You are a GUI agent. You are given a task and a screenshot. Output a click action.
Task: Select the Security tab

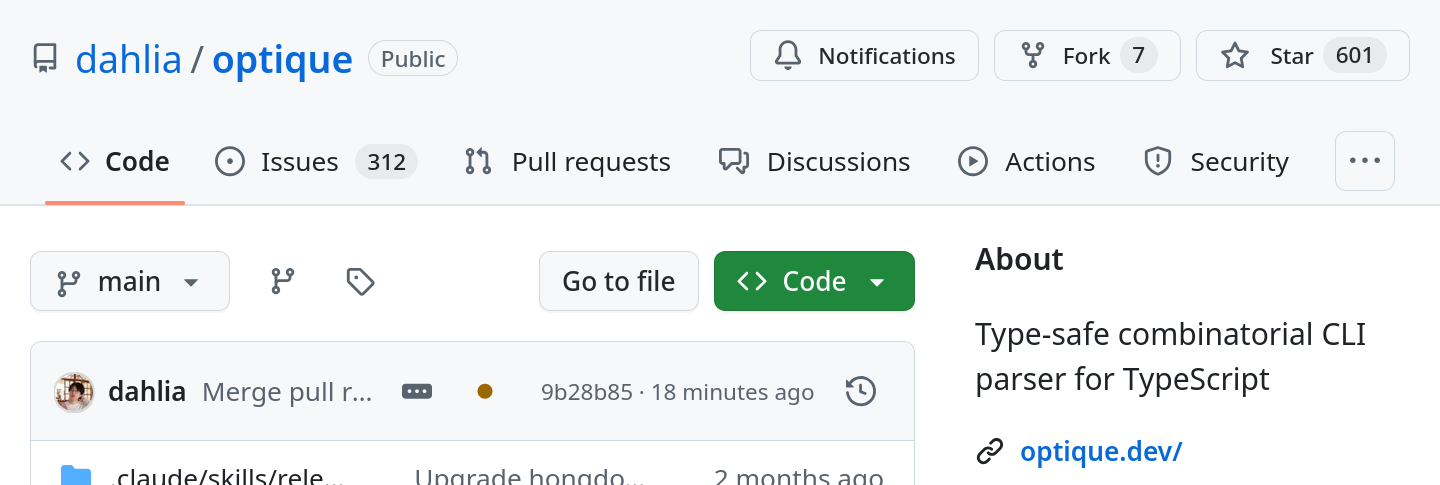(1216, 162)
